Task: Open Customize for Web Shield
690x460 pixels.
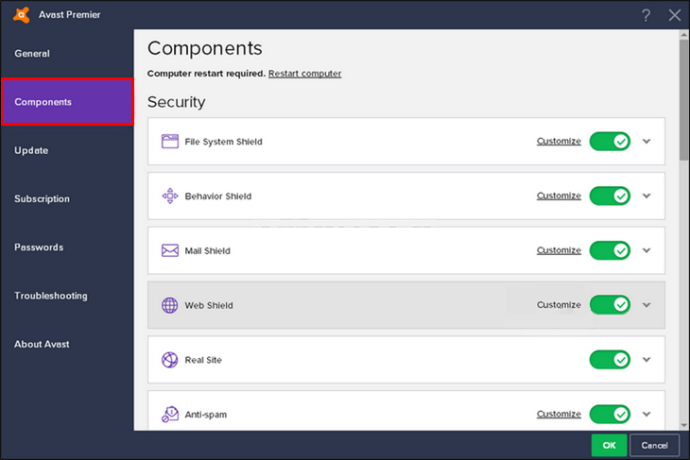Action: coord(559,305)
